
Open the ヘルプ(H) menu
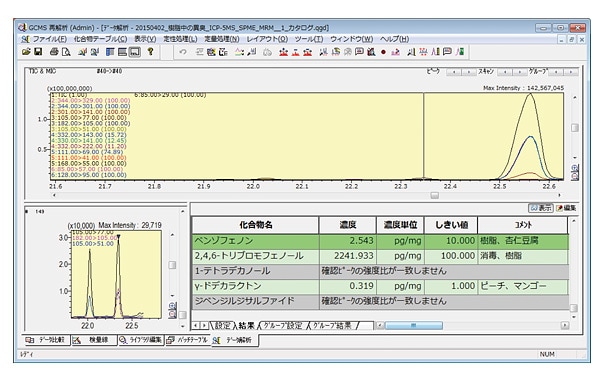pos(394,39)
